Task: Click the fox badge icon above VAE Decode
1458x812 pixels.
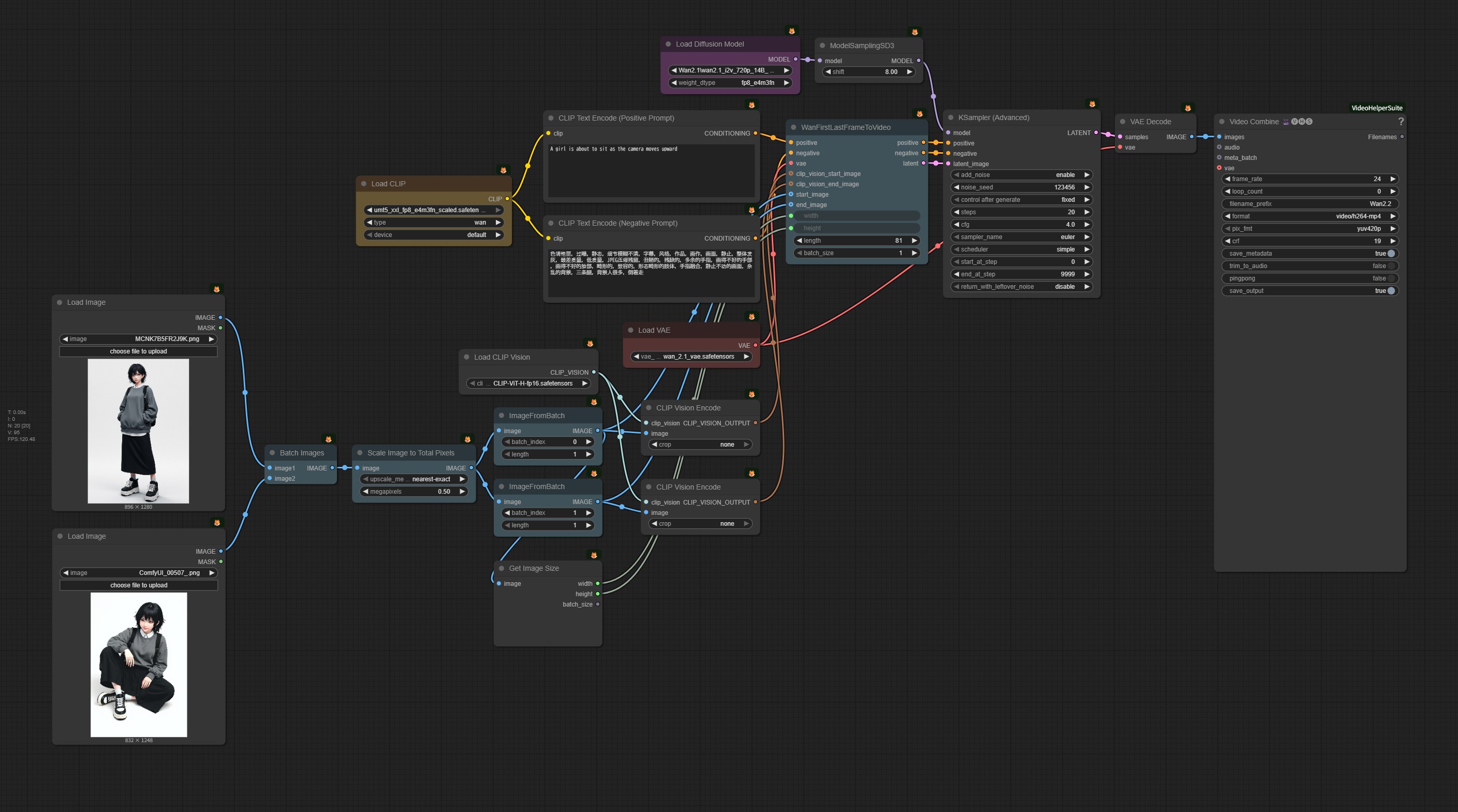Action: coord(1187,108)
